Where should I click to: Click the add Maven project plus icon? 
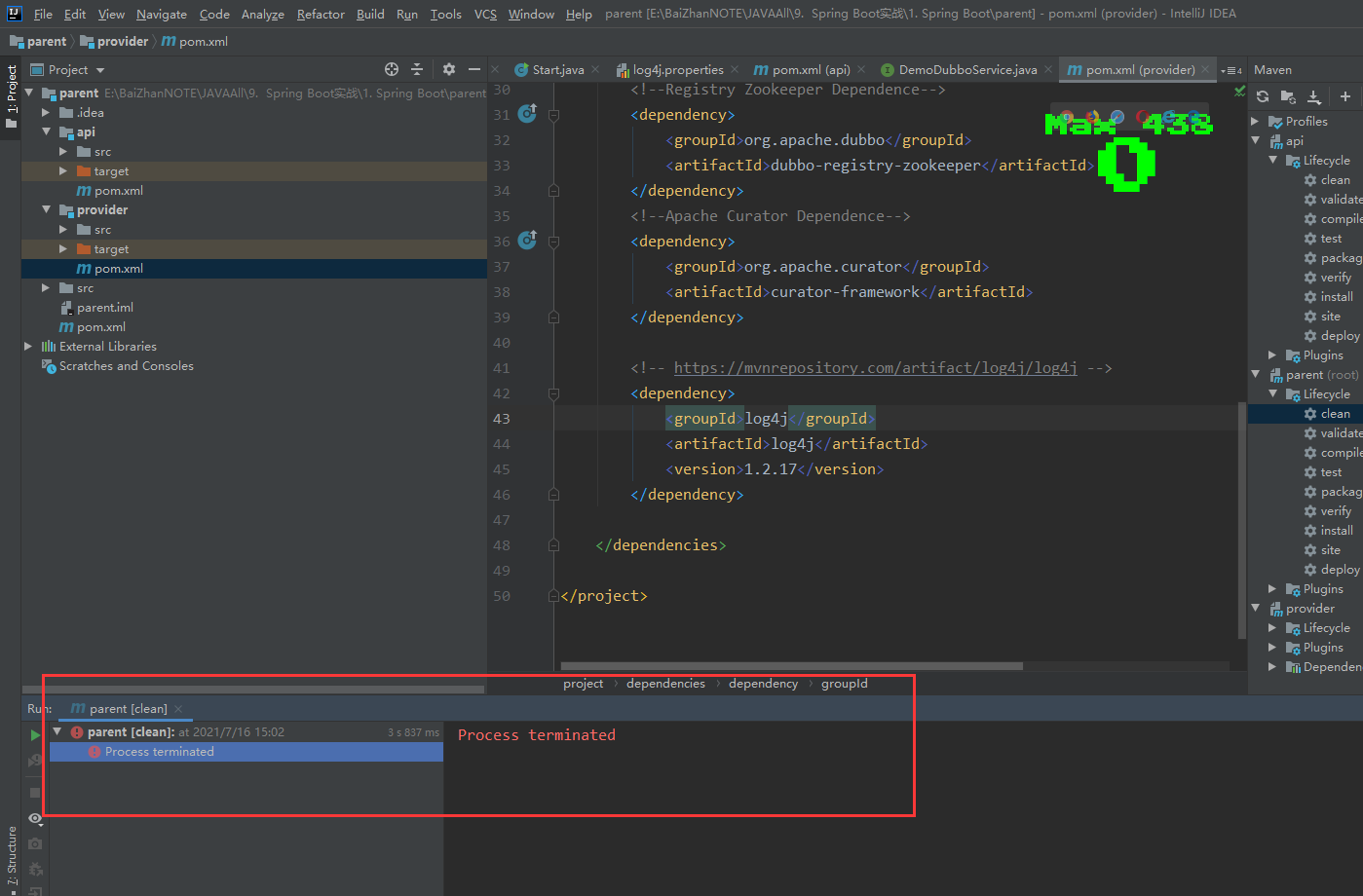pos(1345,96)
